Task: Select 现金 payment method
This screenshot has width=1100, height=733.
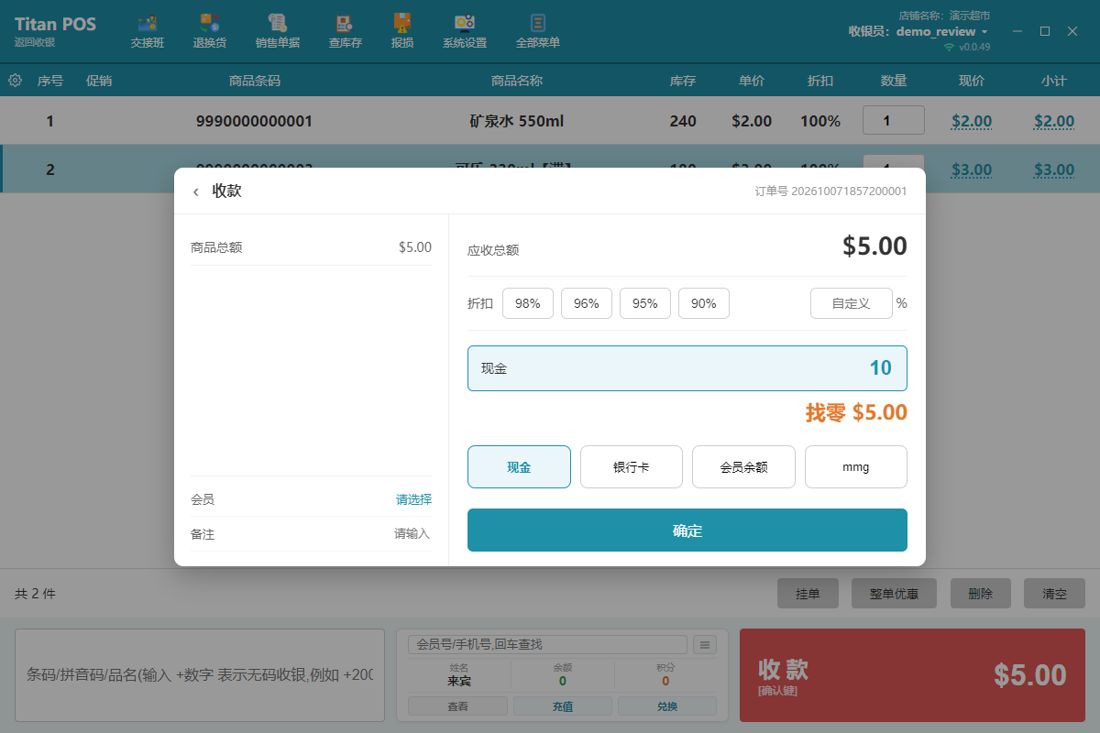Action: 519,466
